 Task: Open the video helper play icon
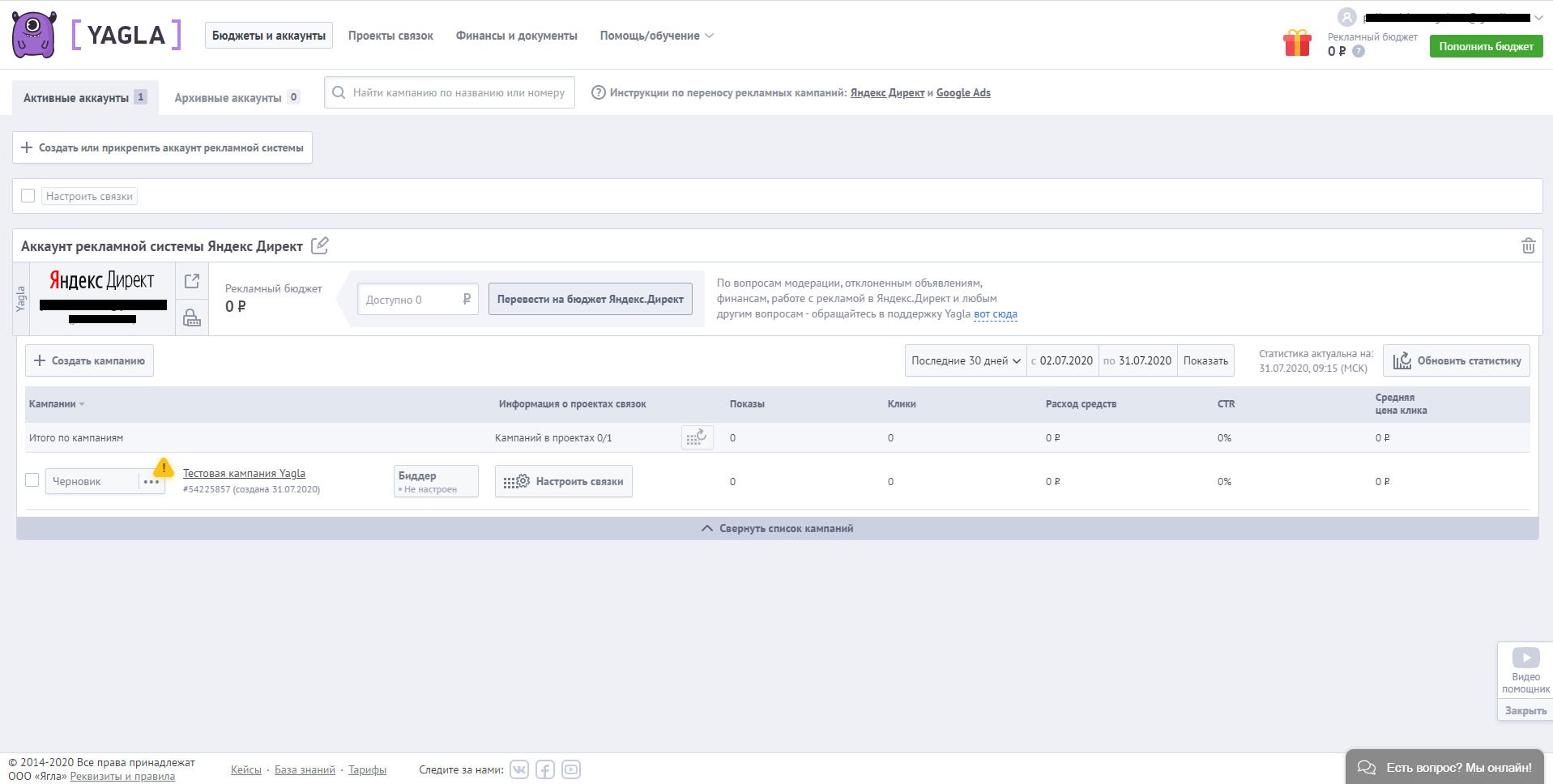point(1525,658)
